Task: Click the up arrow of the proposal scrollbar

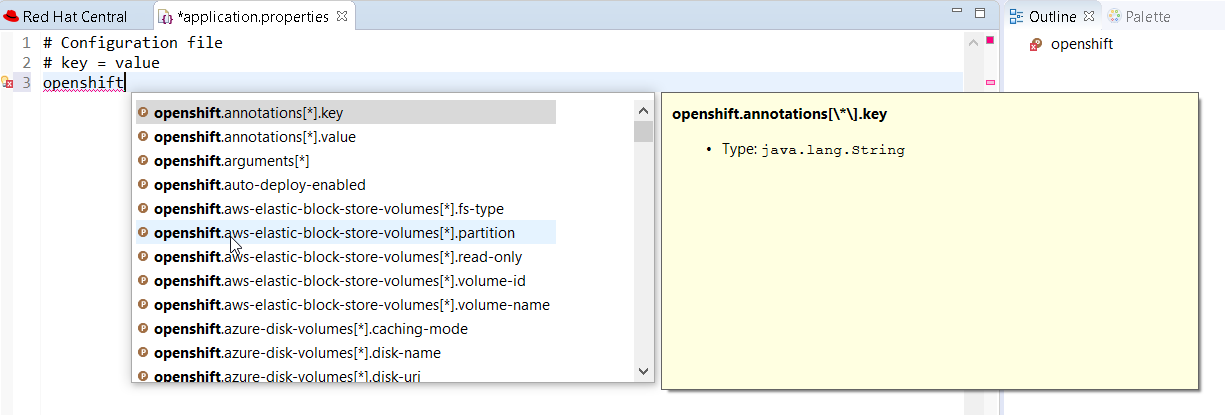Action: pyautogui.click(x=643, y=110)
